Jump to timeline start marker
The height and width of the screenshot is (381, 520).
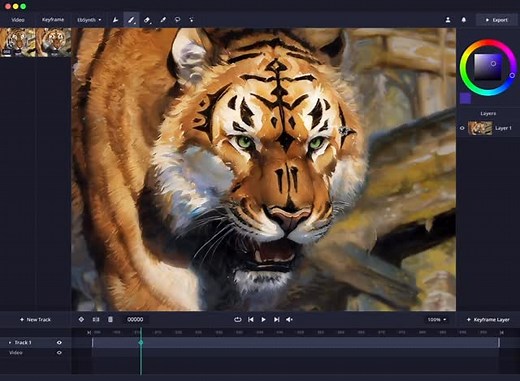click(x=89, y=332)
